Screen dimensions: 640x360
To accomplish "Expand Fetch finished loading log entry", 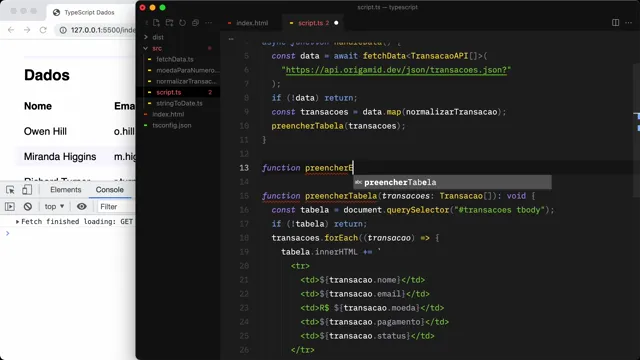I will pyautogui.click(x=18, y=222).
